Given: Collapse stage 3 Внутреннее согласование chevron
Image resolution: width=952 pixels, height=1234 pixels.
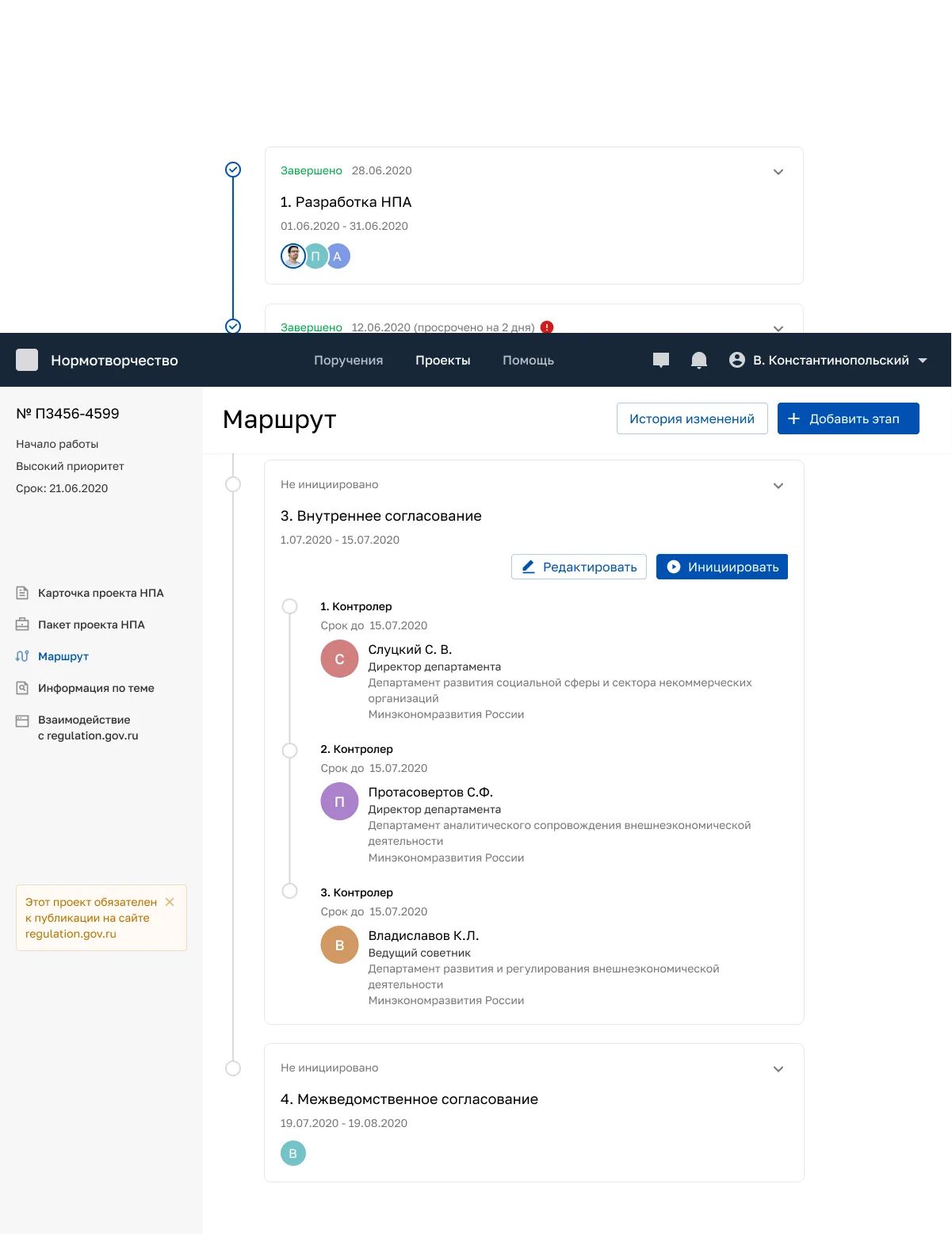Looking at the screenshot, I should [x=778, y=486].
